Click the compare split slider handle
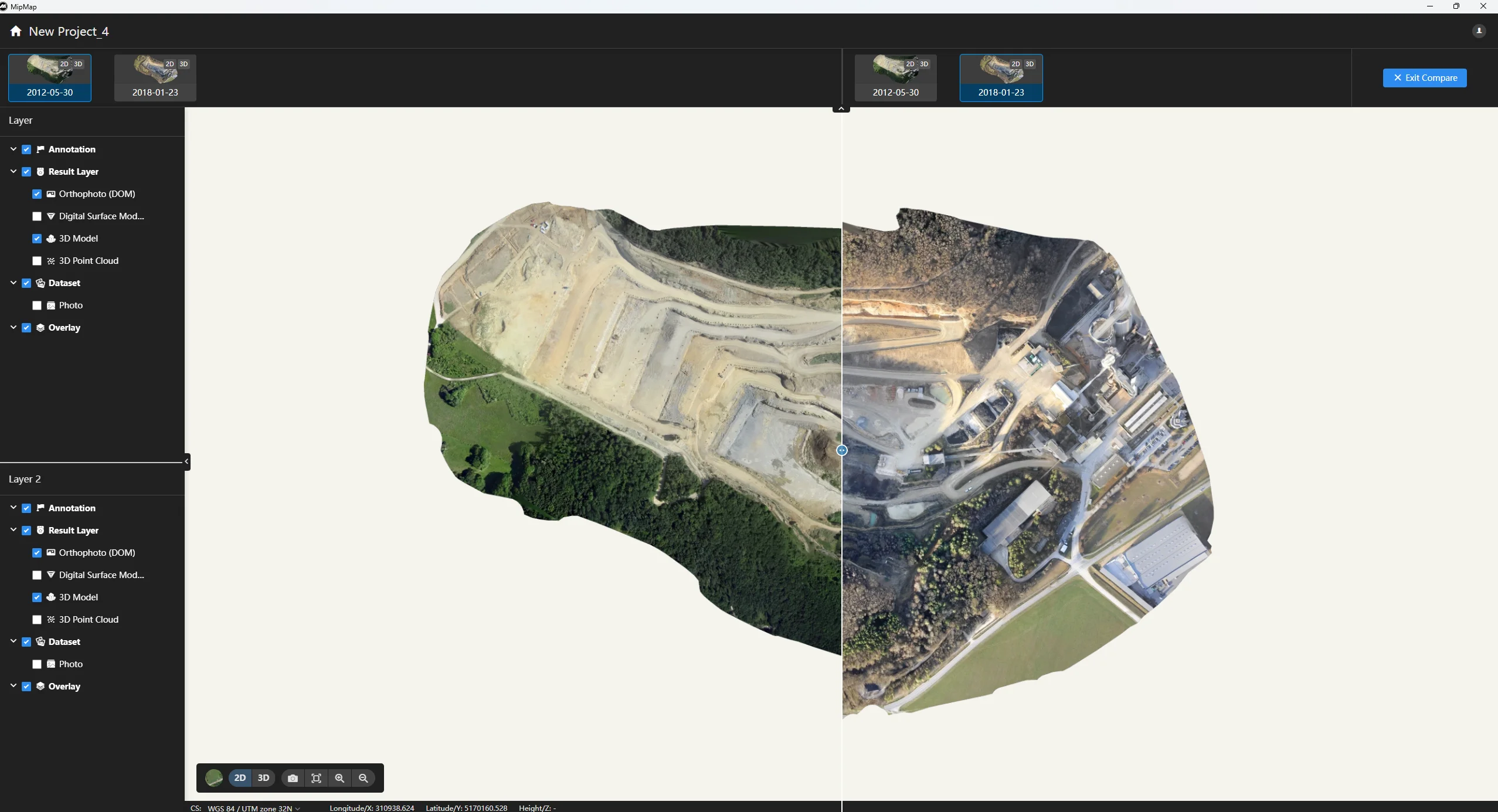Screen dimensions: 1498x812 coord(841,450)
